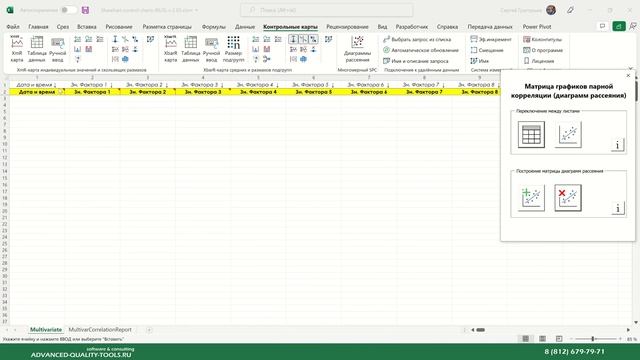Collapse the ribbon with the chevron
The image size is (640, 360).
(631, 69)
